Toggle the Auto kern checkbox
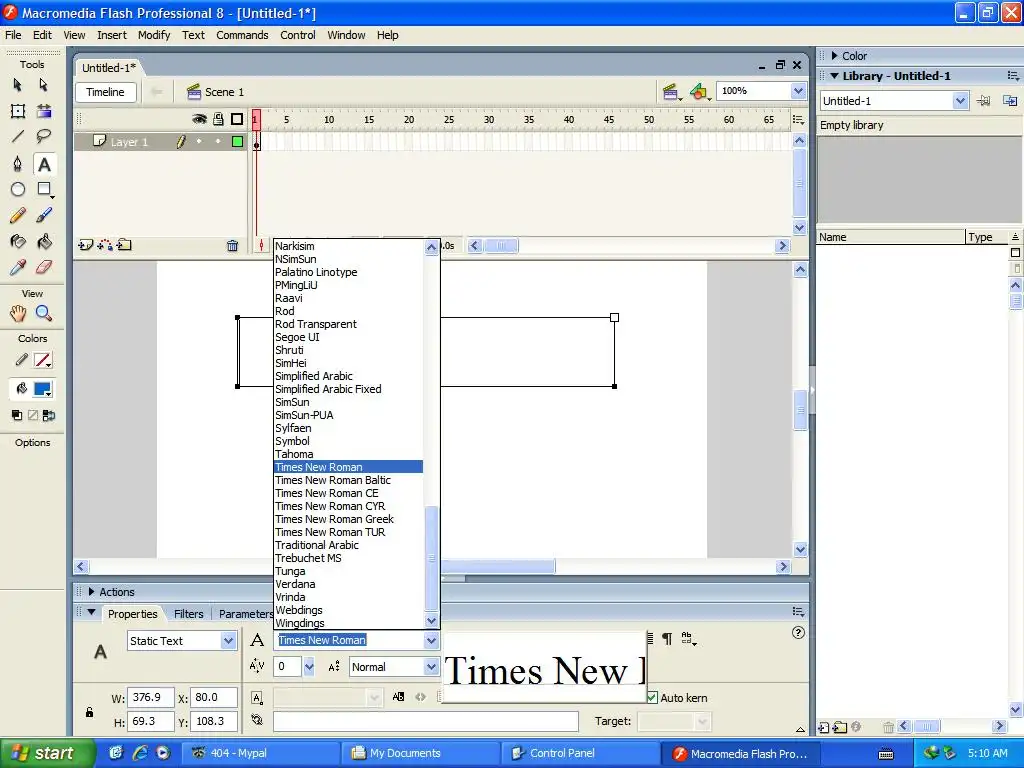Screen dimensions: 1024x768 click(652, 697)
